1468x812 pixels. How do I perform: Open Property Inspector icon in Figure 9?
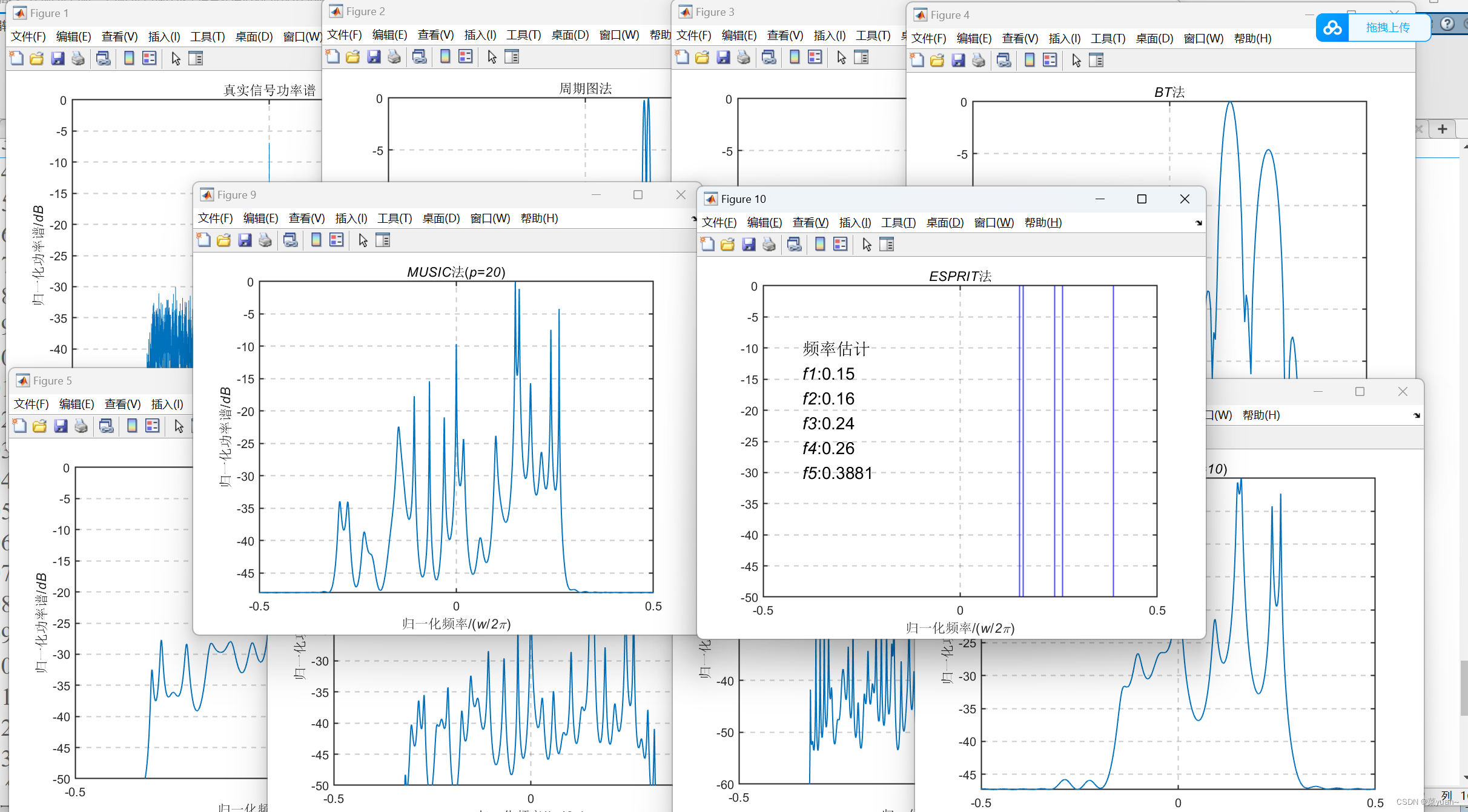pyautogui.click(x=383, y=240)
